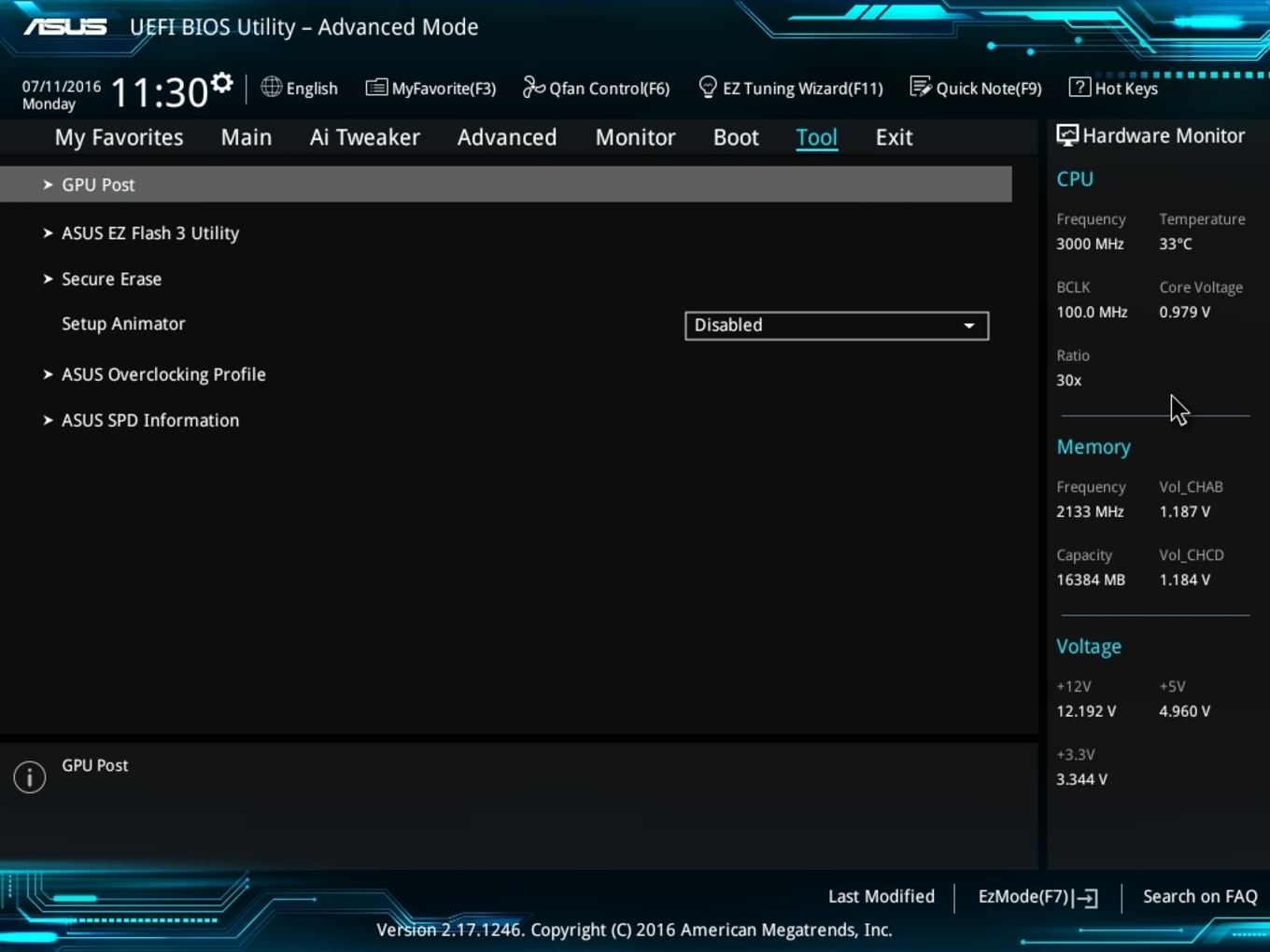Click the +5V 4.960 V value
This screenshot has width=1270, height=952.
(x=1185, y=711)
